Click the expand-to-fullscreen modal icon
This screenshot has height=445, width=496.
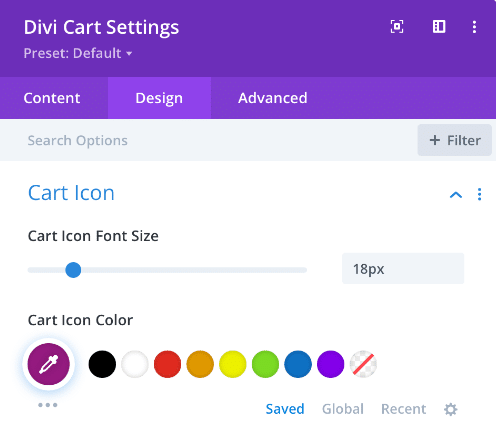(397, 27)
